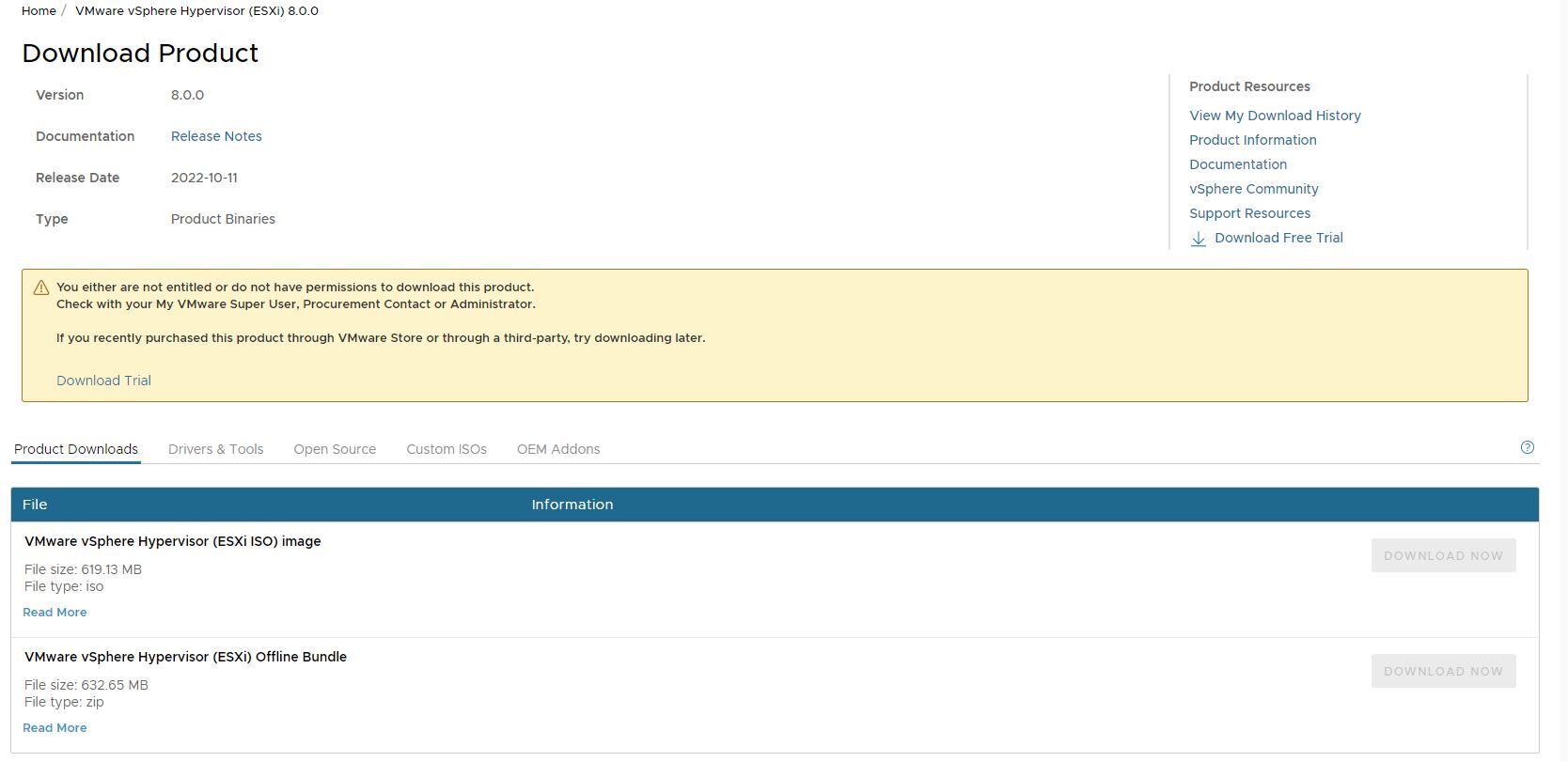This screenshot has height=762, width=1568.
Task: Click the 'File size: 632.65 MB' text
Action: click(86, 685)
